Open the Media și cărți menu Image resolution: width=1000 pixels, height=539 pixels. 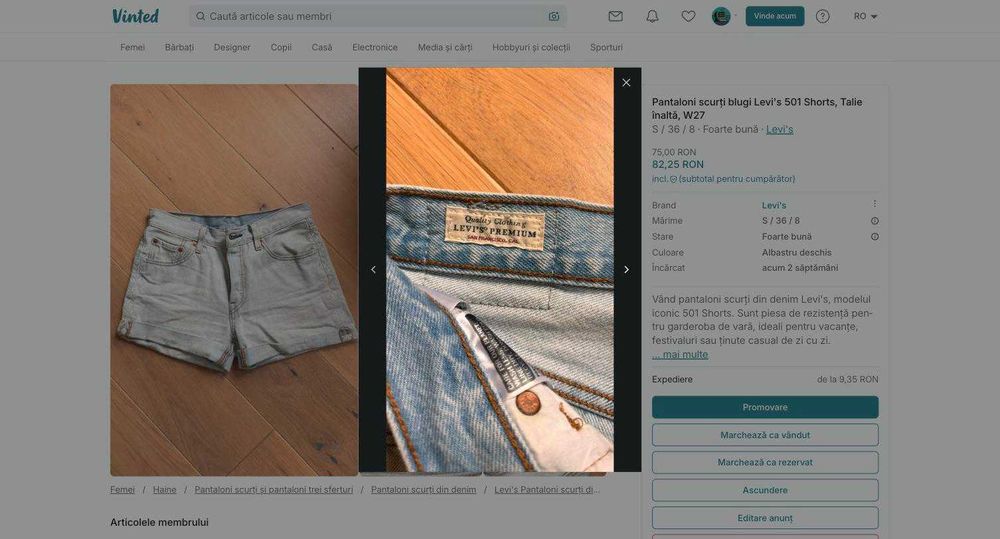point(445,47)
